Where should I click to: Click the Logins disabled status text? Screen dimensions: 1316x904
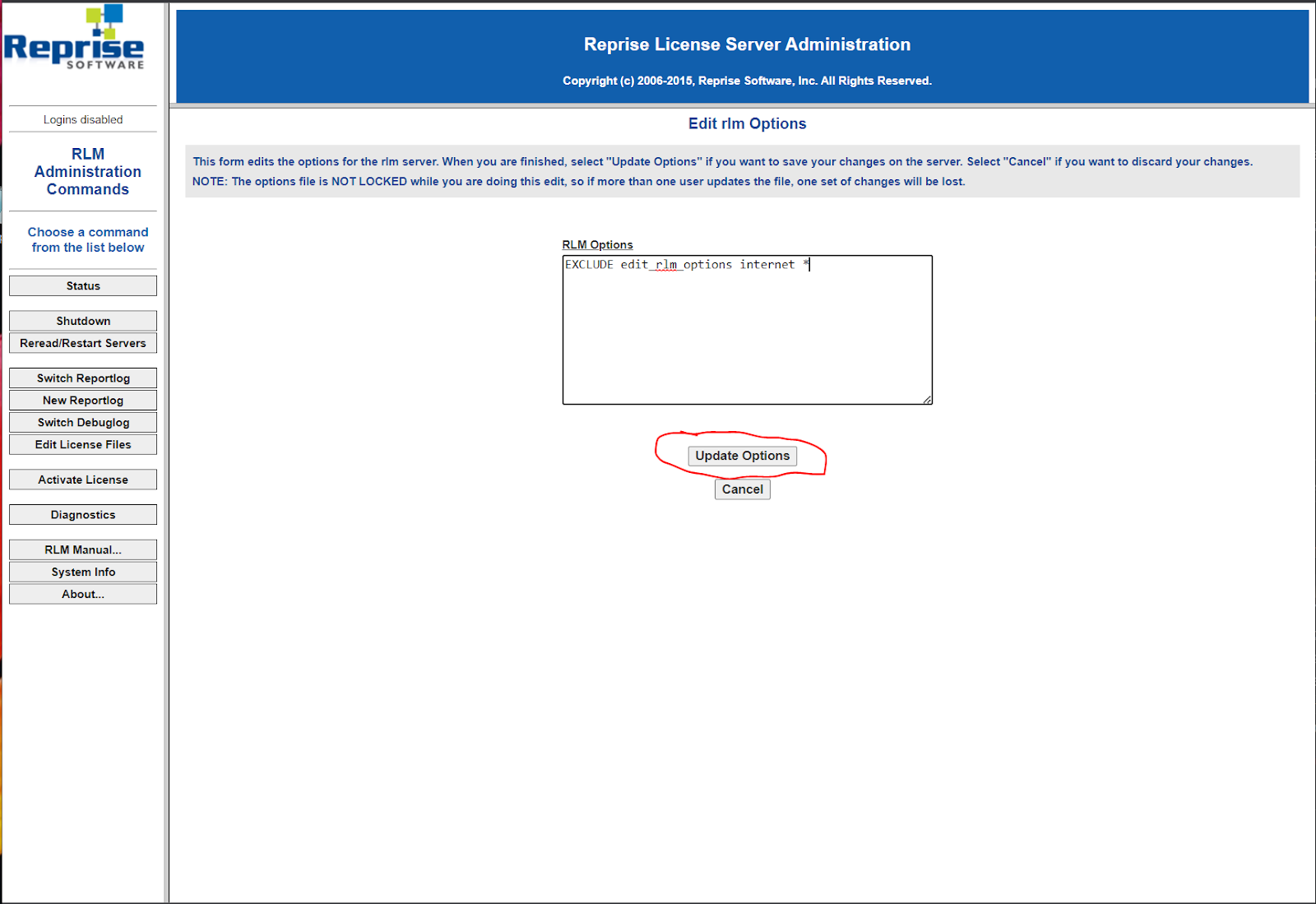click(82, 119)
